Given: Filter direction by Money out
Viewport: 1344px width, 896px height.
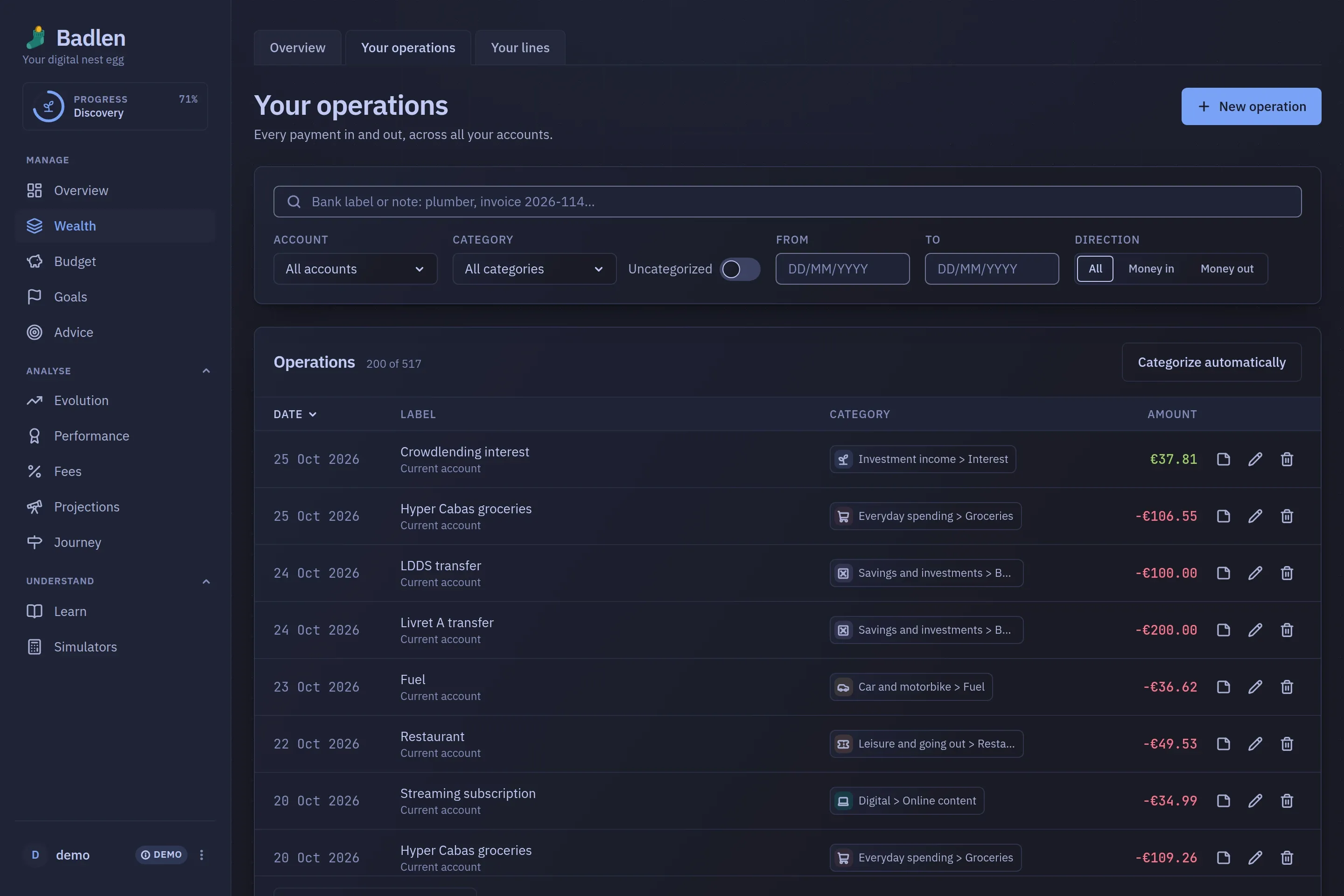Looking at the screenshot, I should pyautogui.click(x=1227, y=269).
